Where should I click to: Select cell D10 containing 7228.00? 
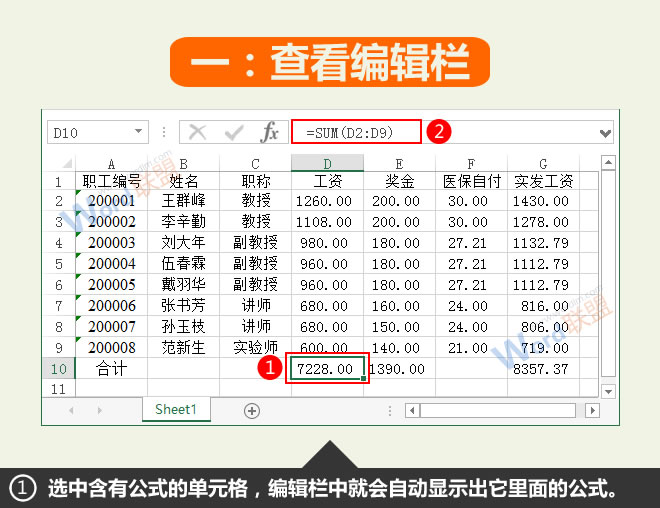(327, 369)
